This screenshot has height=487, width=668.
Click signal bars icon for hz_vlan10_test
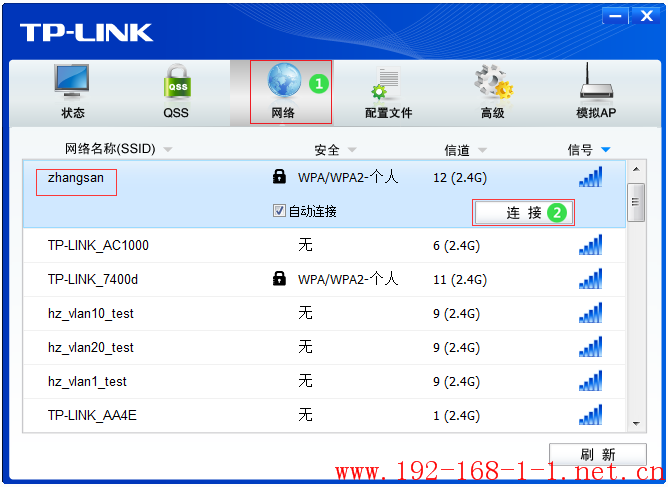pos(590,313)
